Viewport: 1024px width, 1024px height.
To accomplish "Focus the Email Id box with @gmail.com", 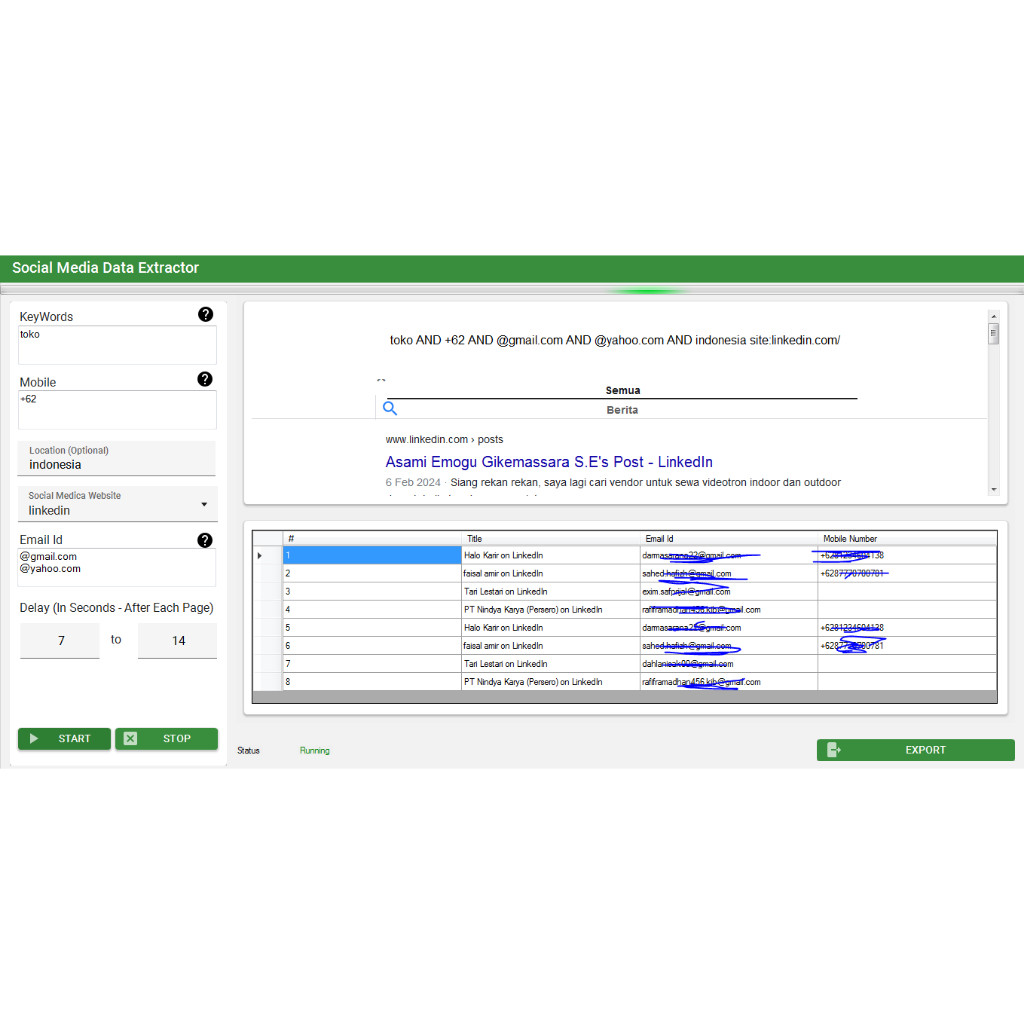I will tap(117, 567).
